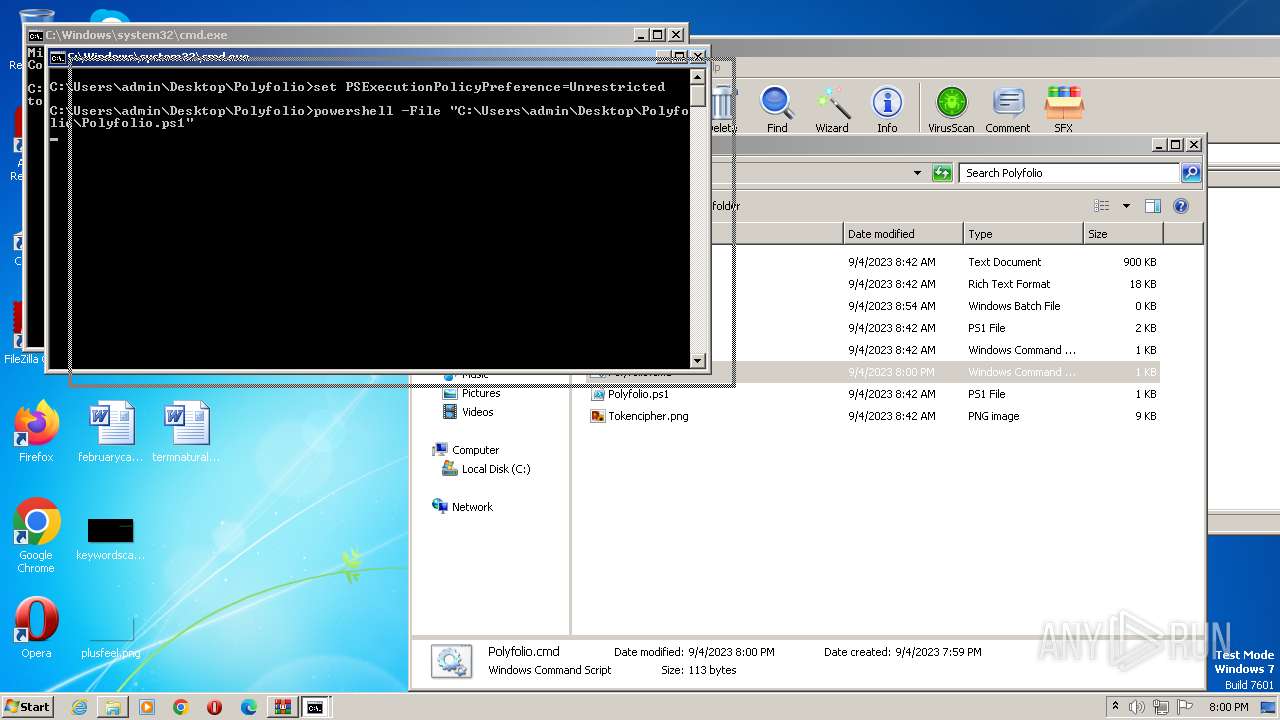Click the 8:00 PM taskbar clock
Viewport: 1280px width, 720px height.
[x=1228, y=707]
